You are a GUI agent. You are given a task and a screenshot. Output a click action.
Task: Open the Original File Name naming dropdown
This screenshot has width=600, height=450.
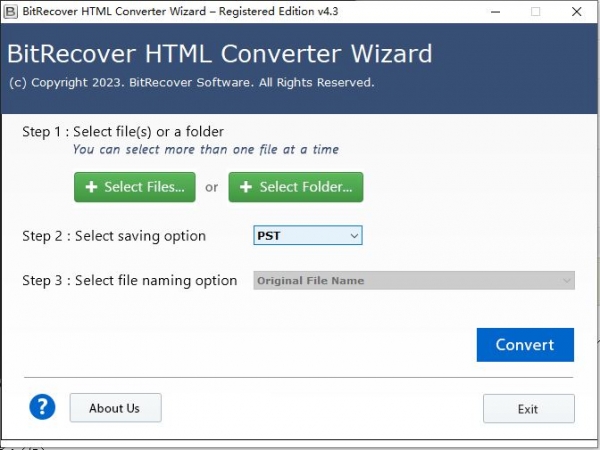click(x=414, y=280)
